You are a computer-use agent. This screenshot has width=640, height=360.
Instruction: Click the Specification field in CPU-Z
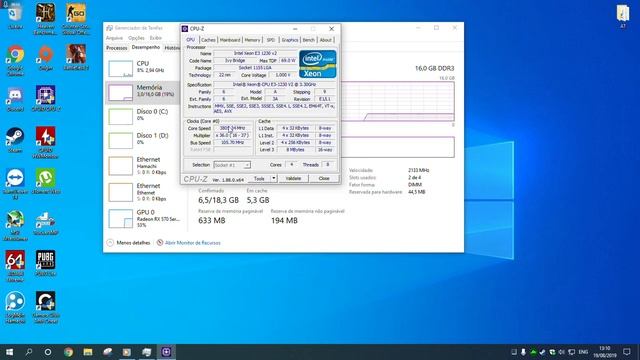coord(274,84)
